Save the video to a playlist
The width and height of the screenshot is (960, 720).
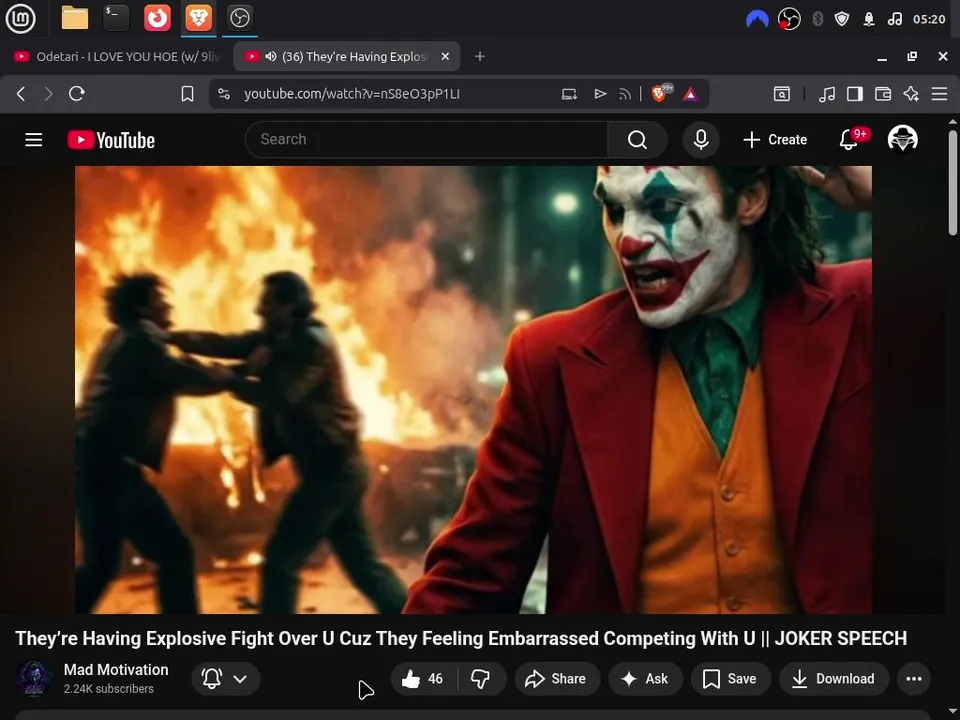point(730,678)
